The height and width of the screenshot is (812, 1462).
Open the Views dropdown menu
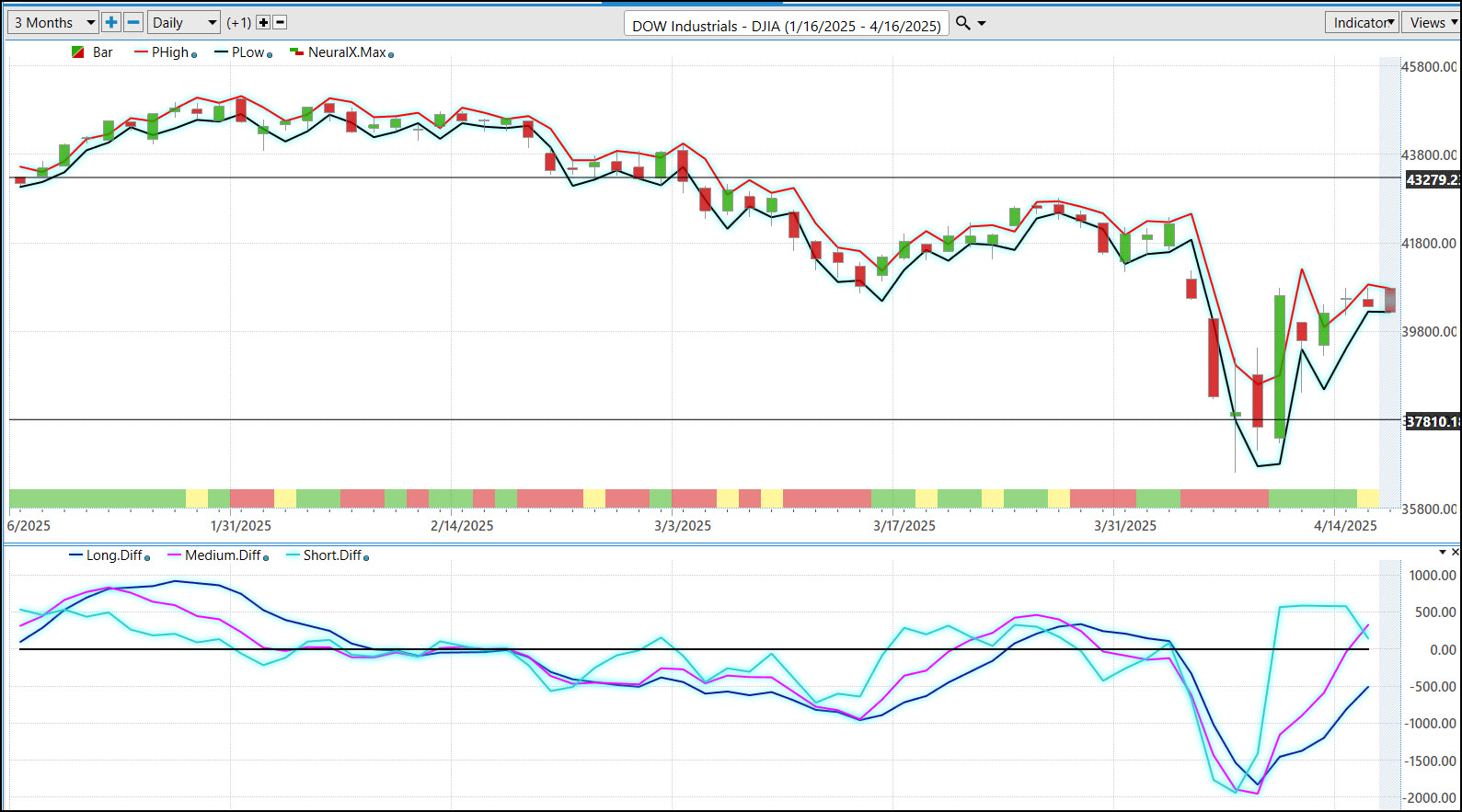click(x=1431, y=22)
